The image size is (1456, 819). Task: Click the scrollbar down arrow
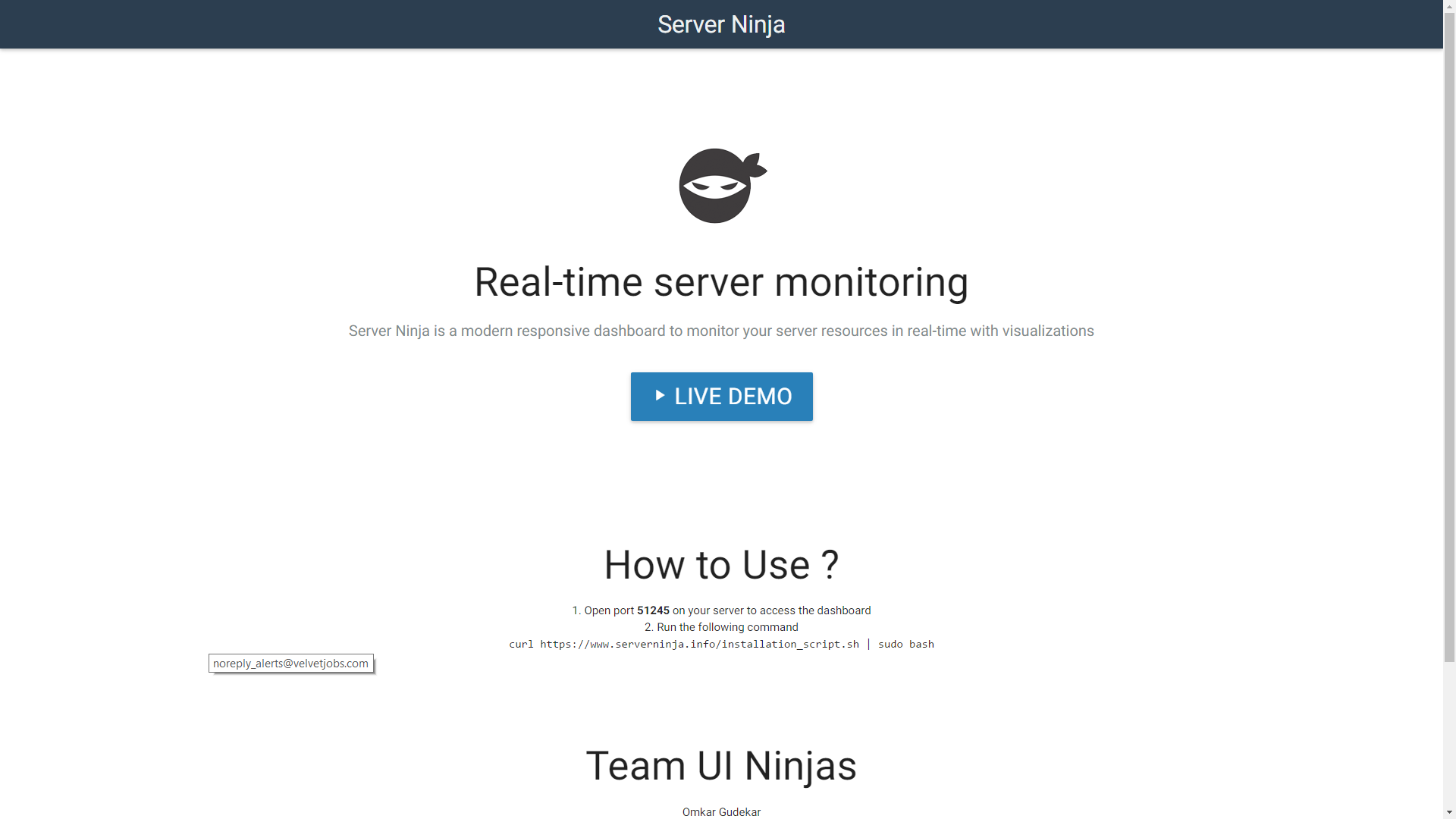(1449, 812)
